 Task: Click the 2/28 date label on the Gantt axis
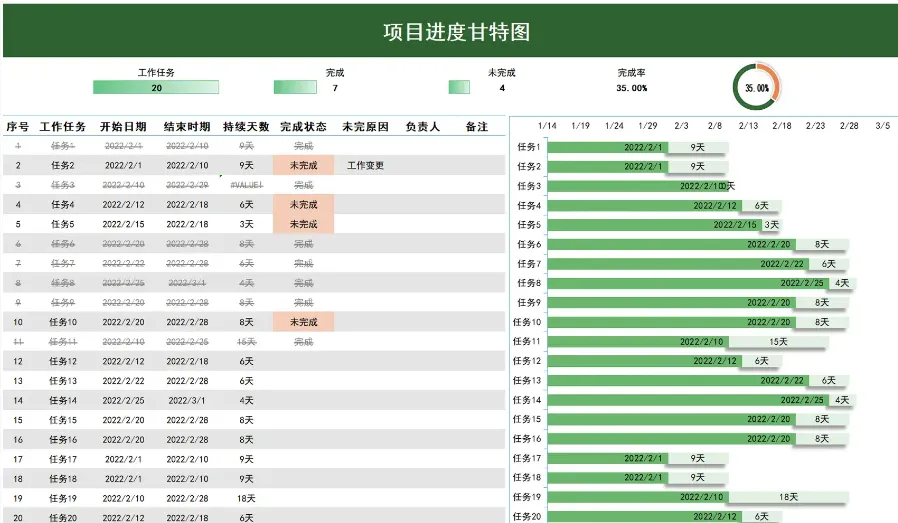[x=849, y=125]
